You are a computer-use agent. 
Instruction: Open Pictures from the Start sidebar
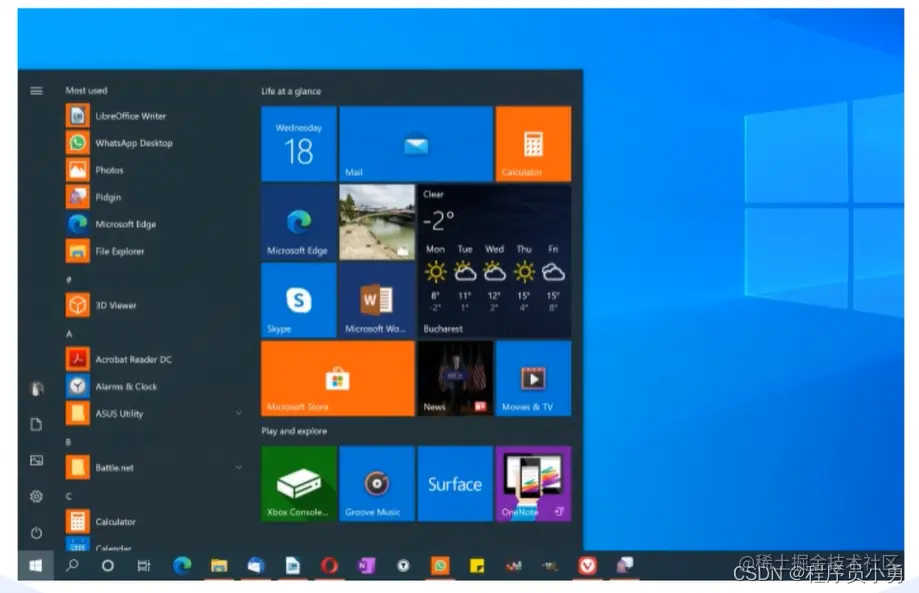(x=36, y=461)
